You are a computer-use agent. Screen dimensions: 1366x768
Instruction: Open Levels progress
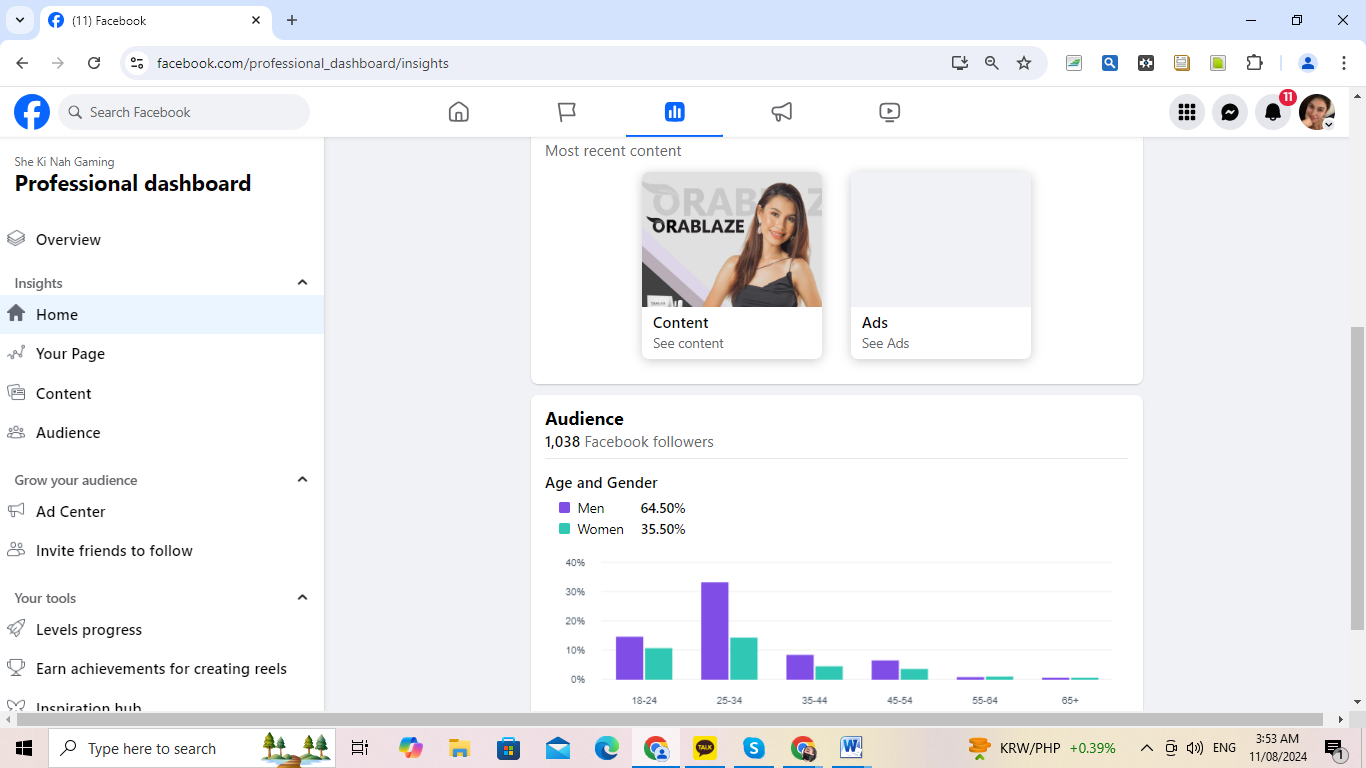[162, 630]
